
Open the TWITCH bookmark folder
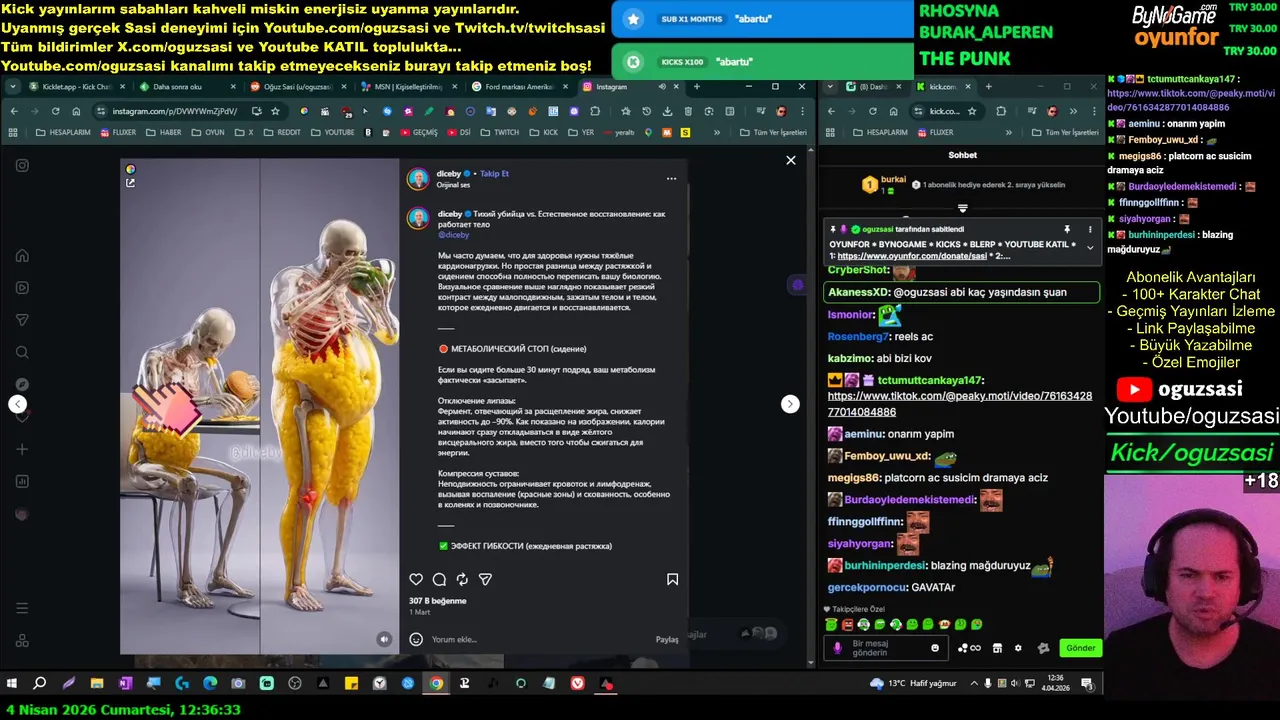coord(500,132)
